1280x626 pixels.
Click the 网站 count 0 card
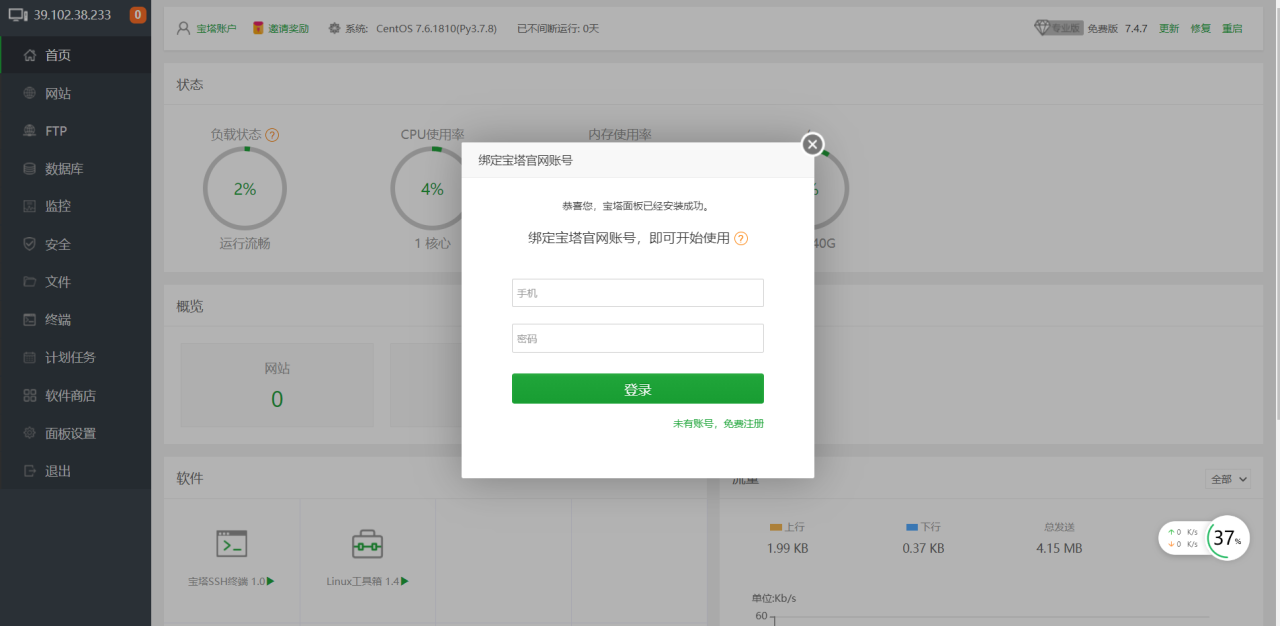click(277, 385)
